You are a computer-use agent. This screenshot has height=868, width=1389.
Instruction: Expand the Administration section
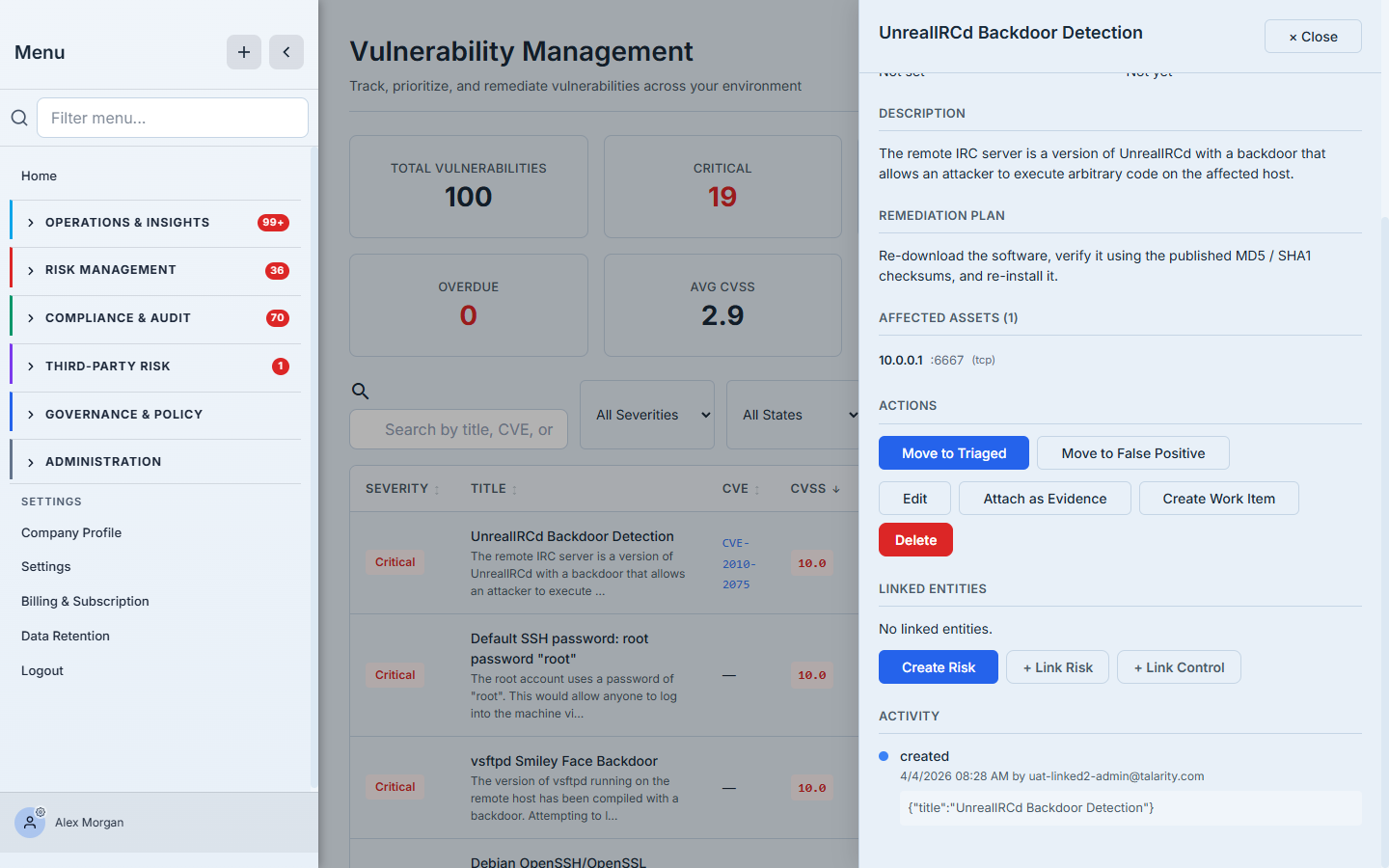coord(155,462)
